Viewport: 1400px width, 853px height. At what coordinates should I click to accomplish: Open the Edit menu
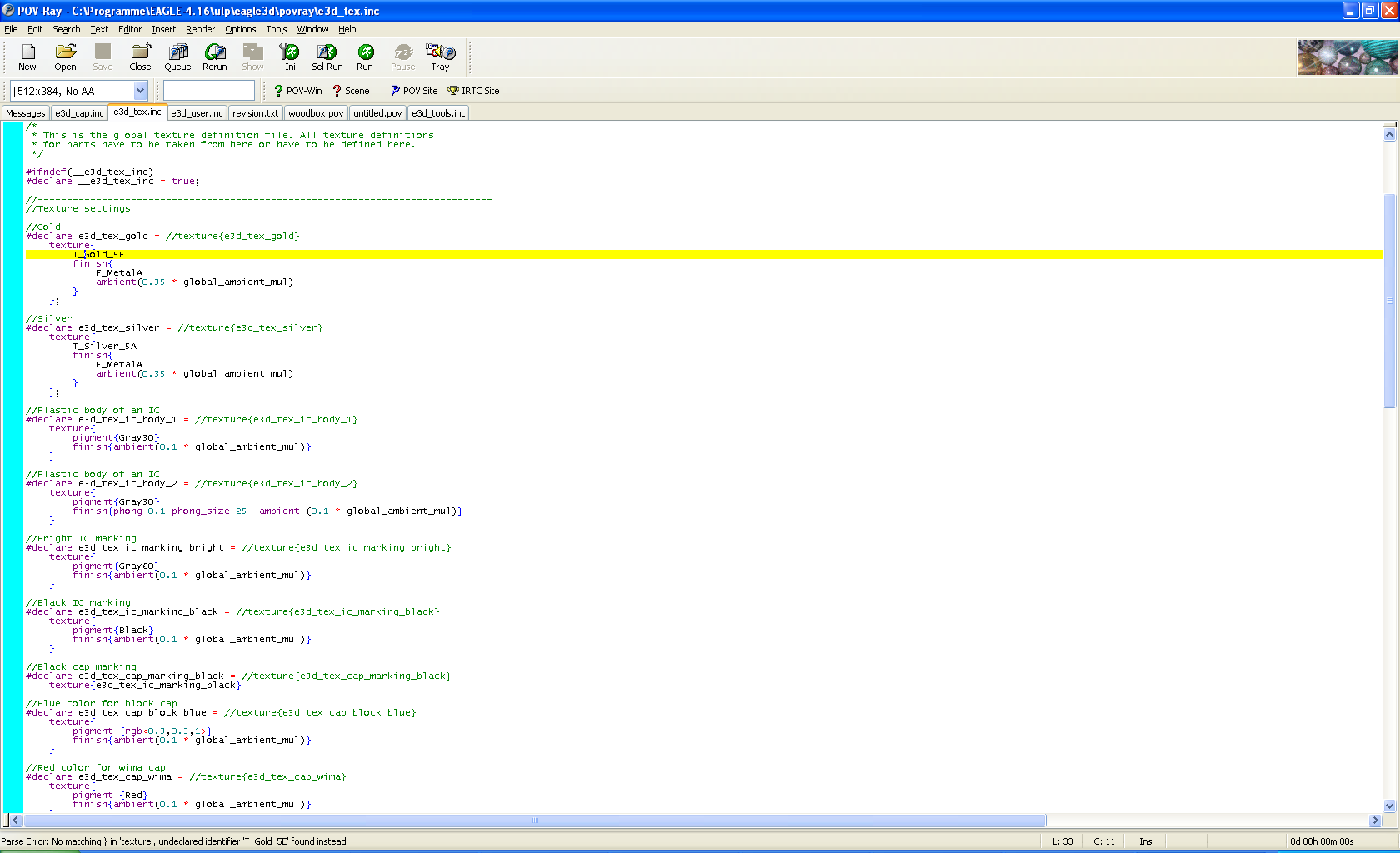tap(35, 29)
